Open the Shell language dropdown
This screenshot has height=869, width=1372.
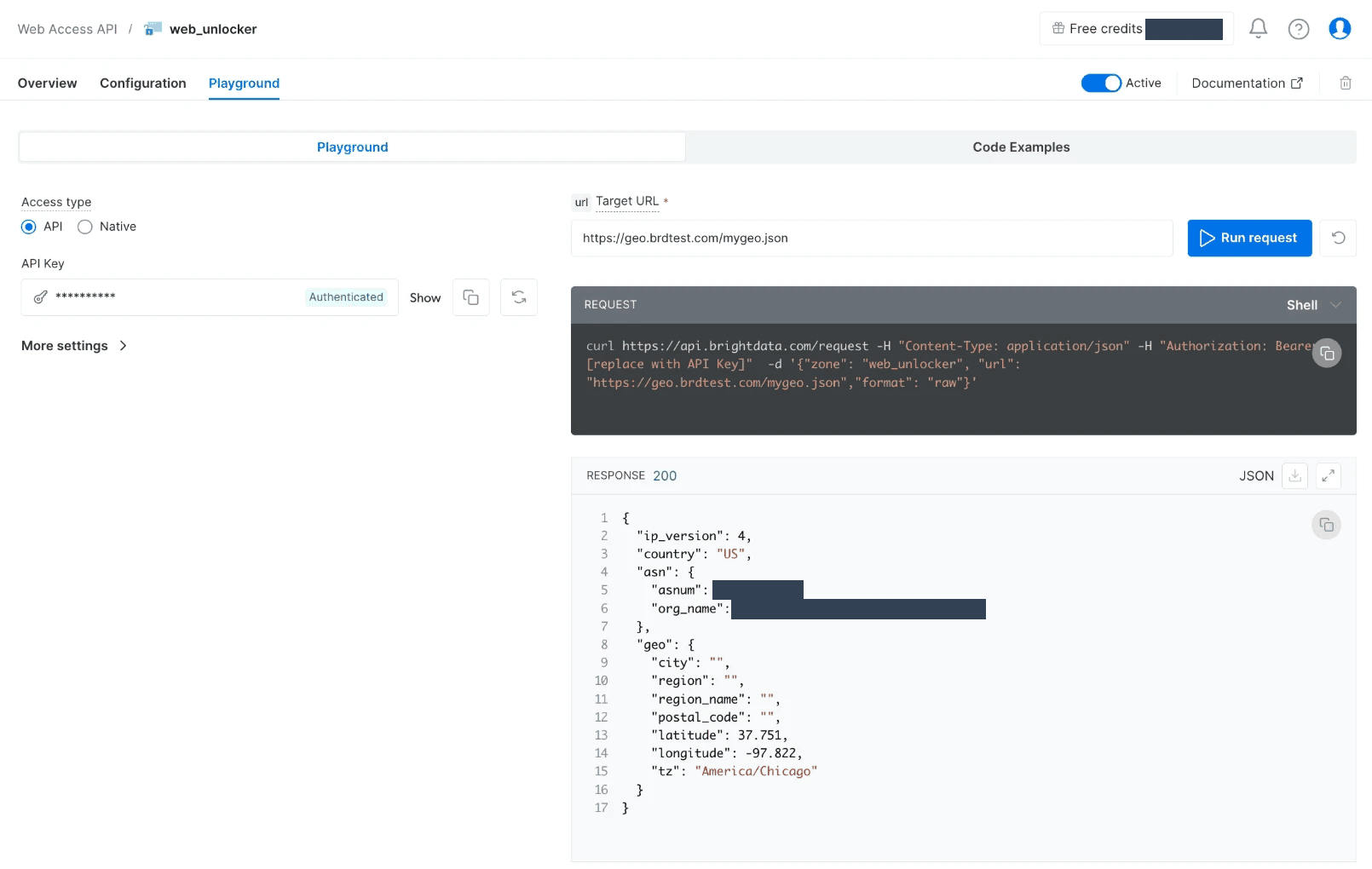(x=1313, y=305)
